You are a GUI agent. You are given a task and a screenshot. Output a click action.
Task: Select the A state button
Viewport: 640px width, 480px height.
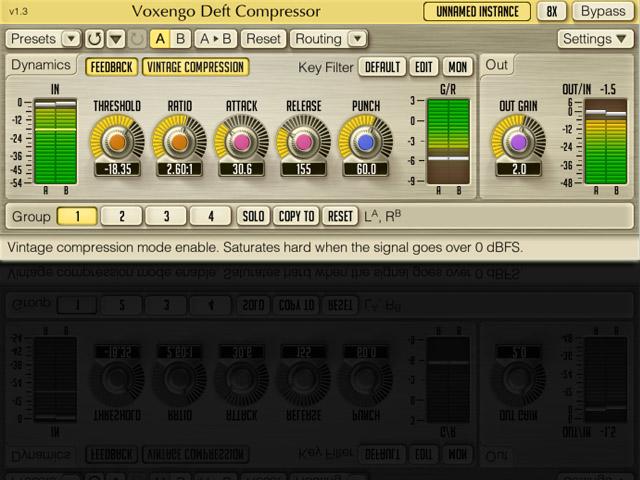160,39
